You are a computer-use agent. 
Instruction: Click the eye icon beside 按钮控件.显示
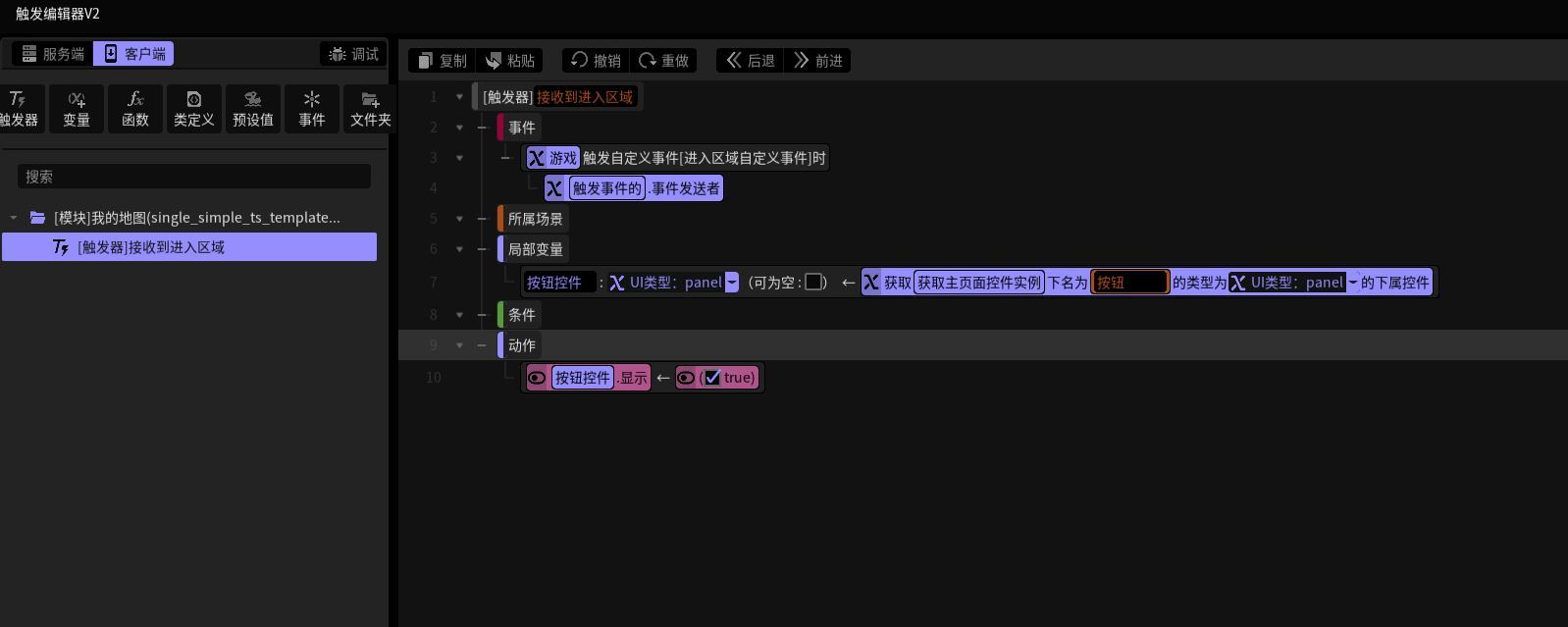pos(537,378)
